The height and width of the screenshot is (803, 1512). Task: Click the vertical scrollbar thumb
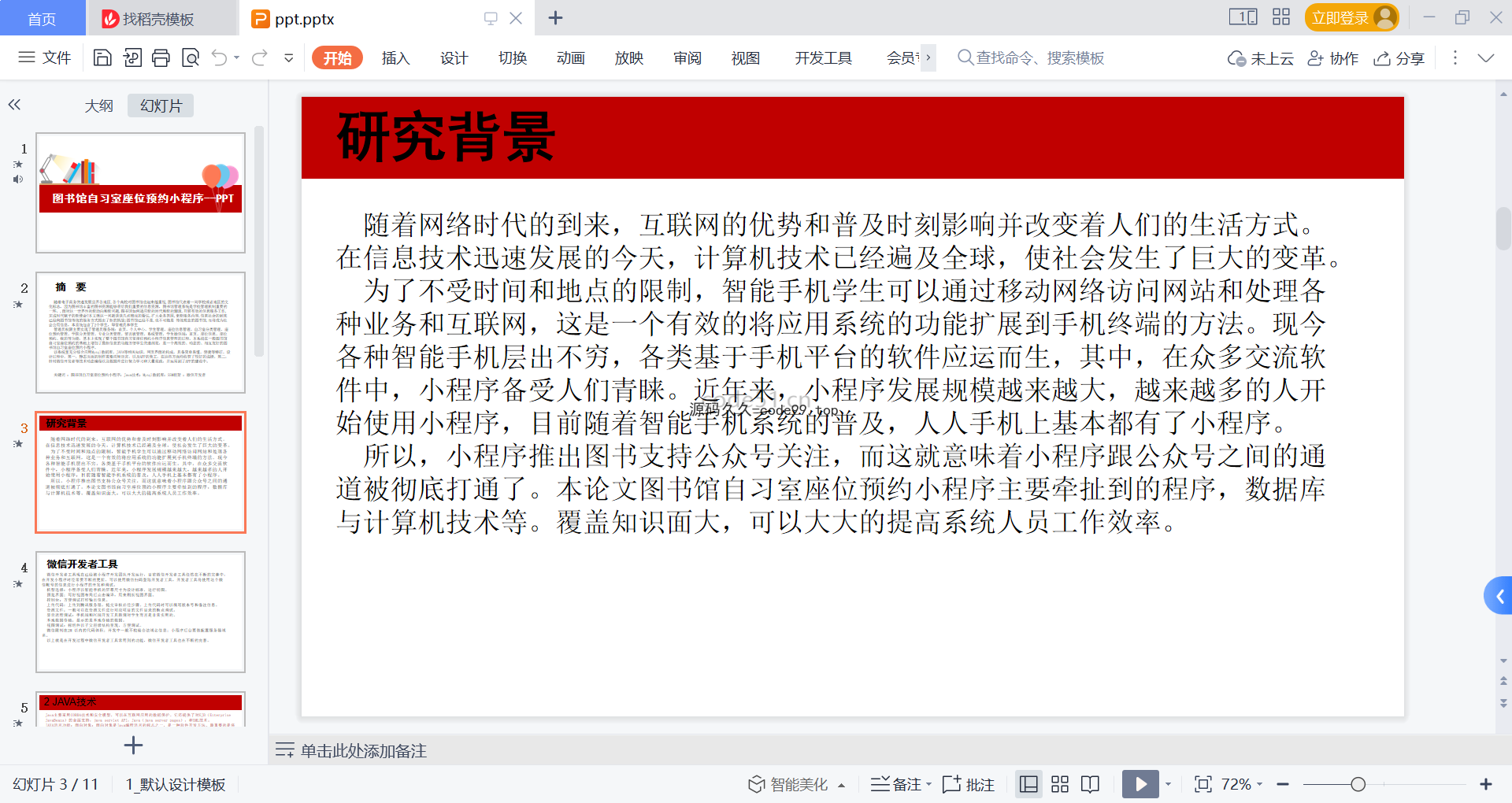click(x=1503, y=228)
